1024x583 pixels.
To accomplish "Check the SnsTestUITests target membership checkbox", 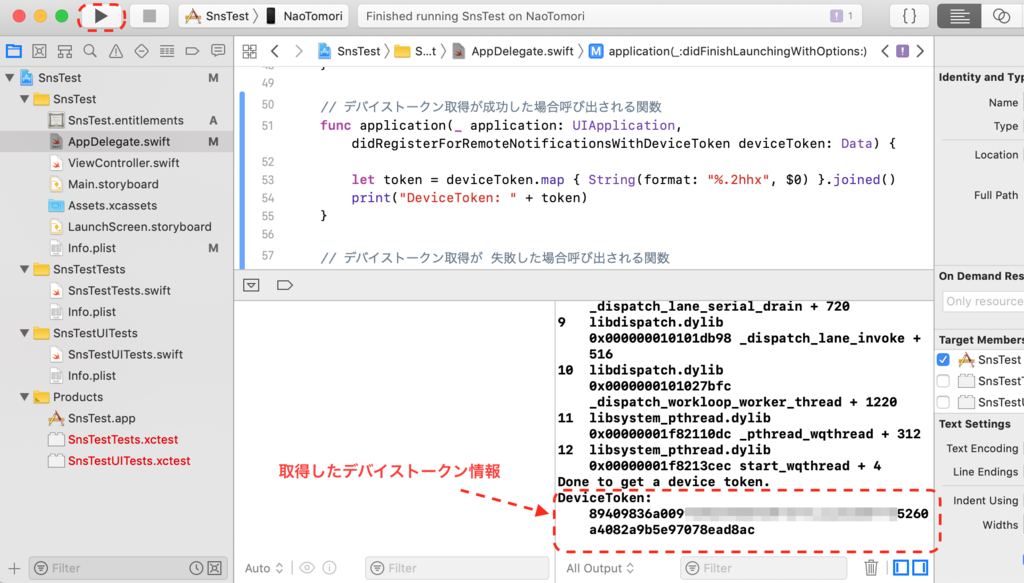I will [x=943, y=402].
